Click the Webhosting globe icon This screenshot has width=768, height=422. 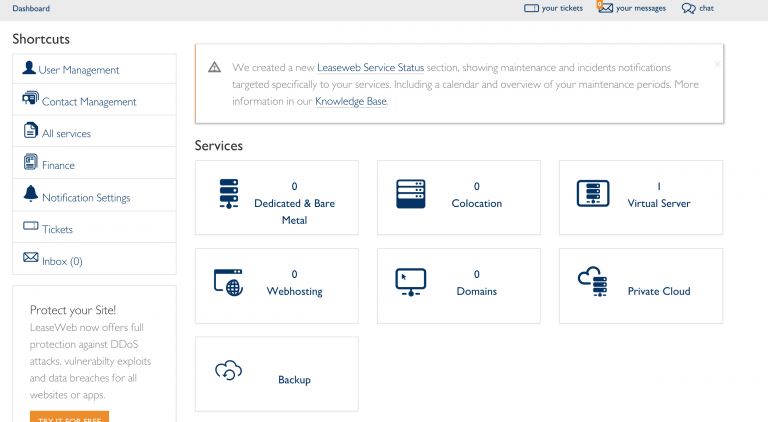229,282
